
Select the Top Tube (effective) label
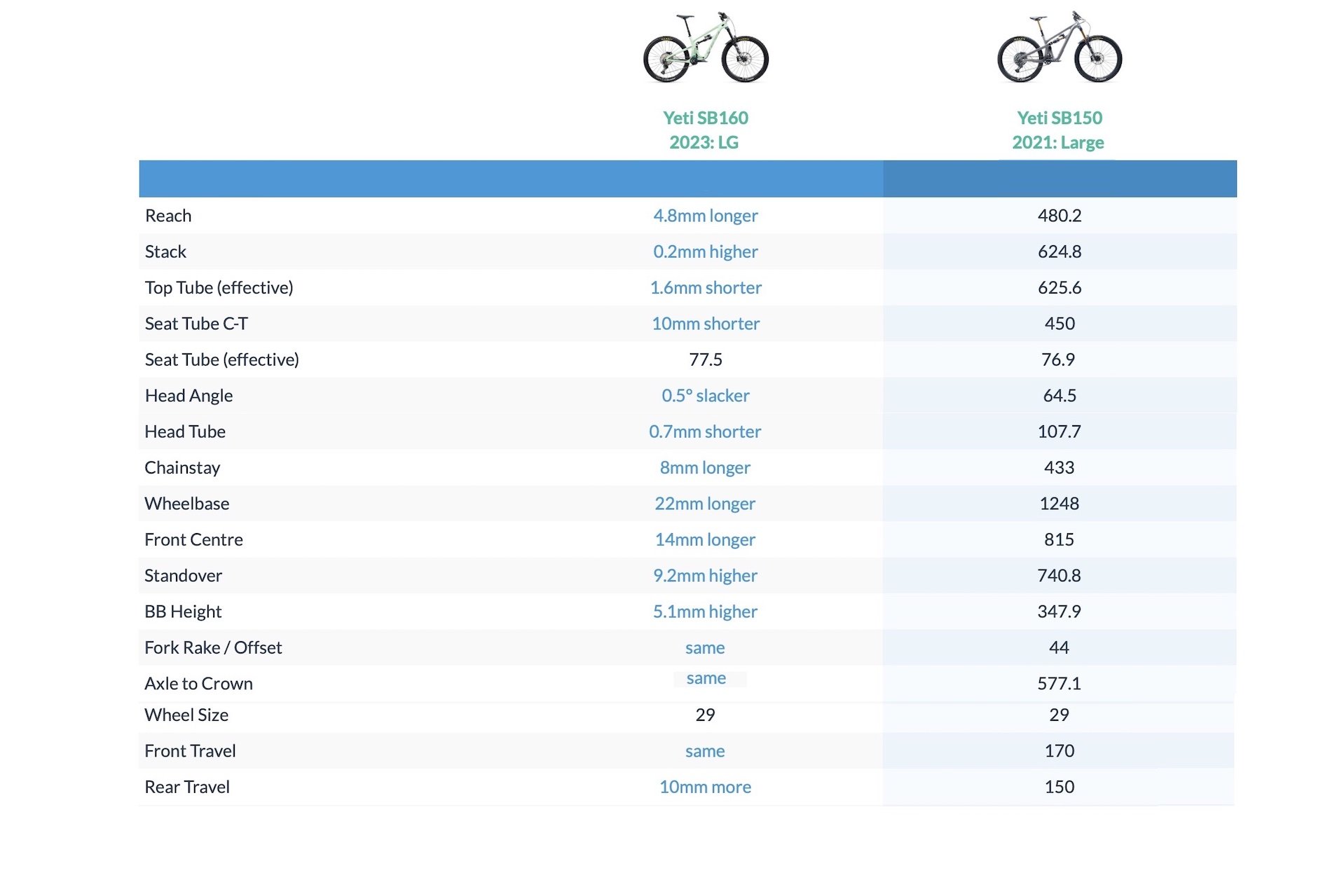(x=219, y=287)
